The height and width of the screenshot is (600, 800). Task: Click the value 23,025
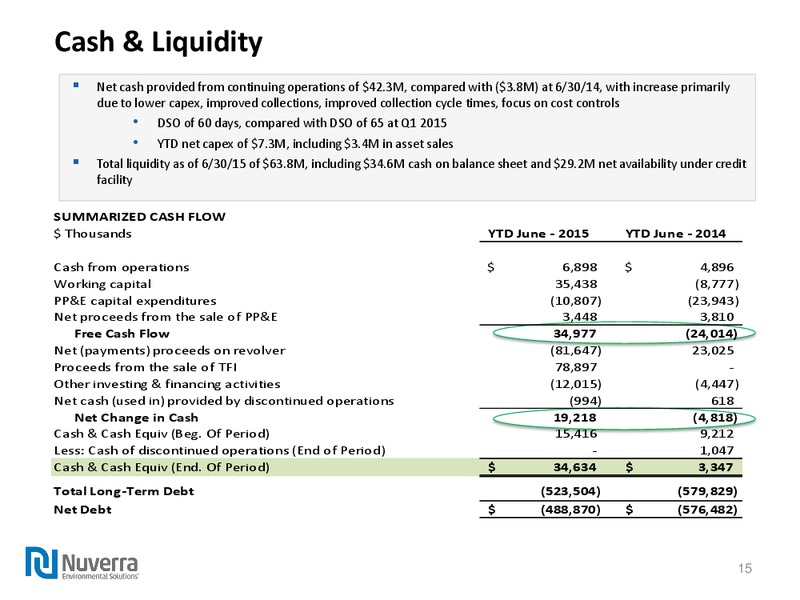tap(713, 351)
